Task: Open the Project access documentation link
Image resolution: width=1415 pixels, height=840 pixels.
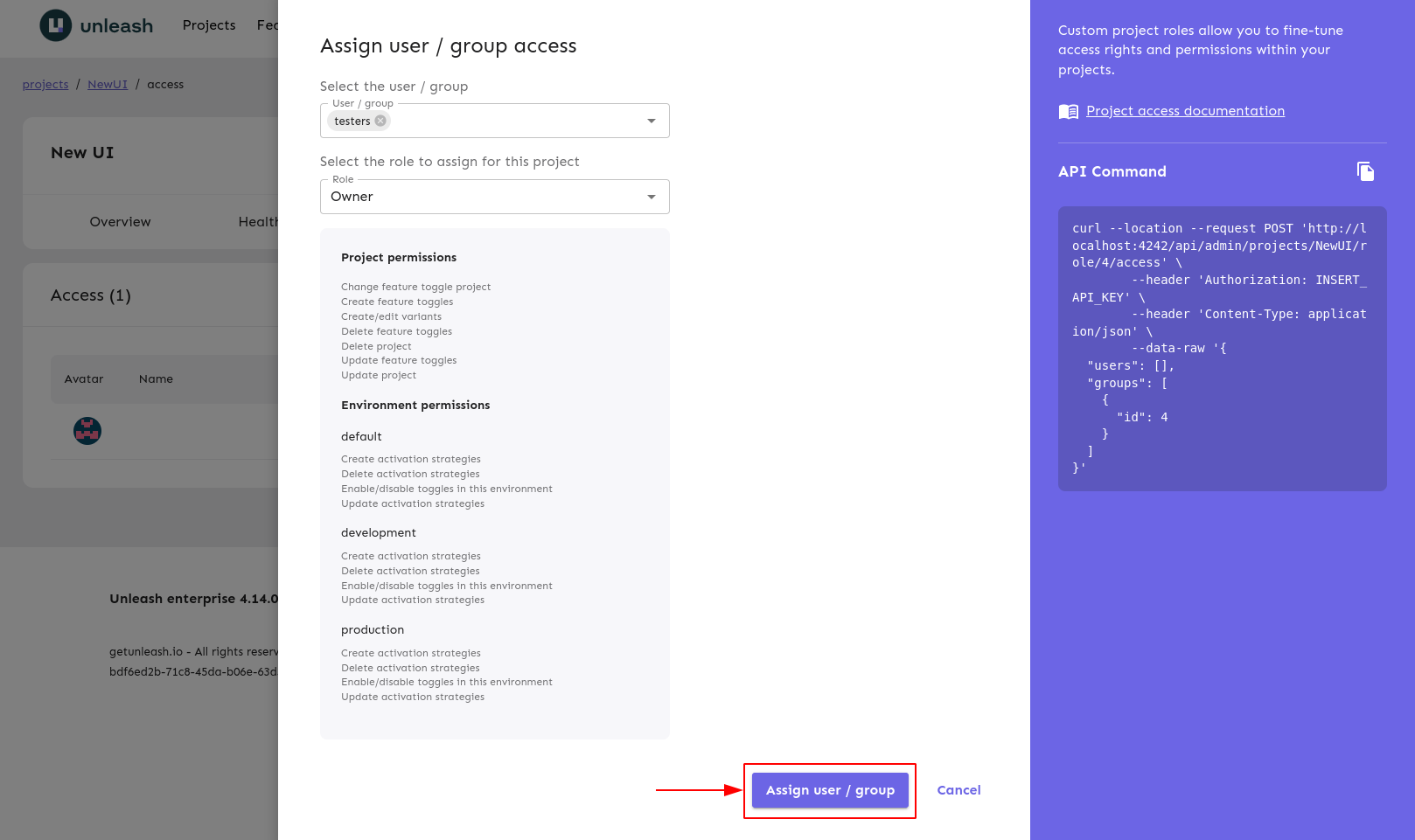Action: (1185, 111)
